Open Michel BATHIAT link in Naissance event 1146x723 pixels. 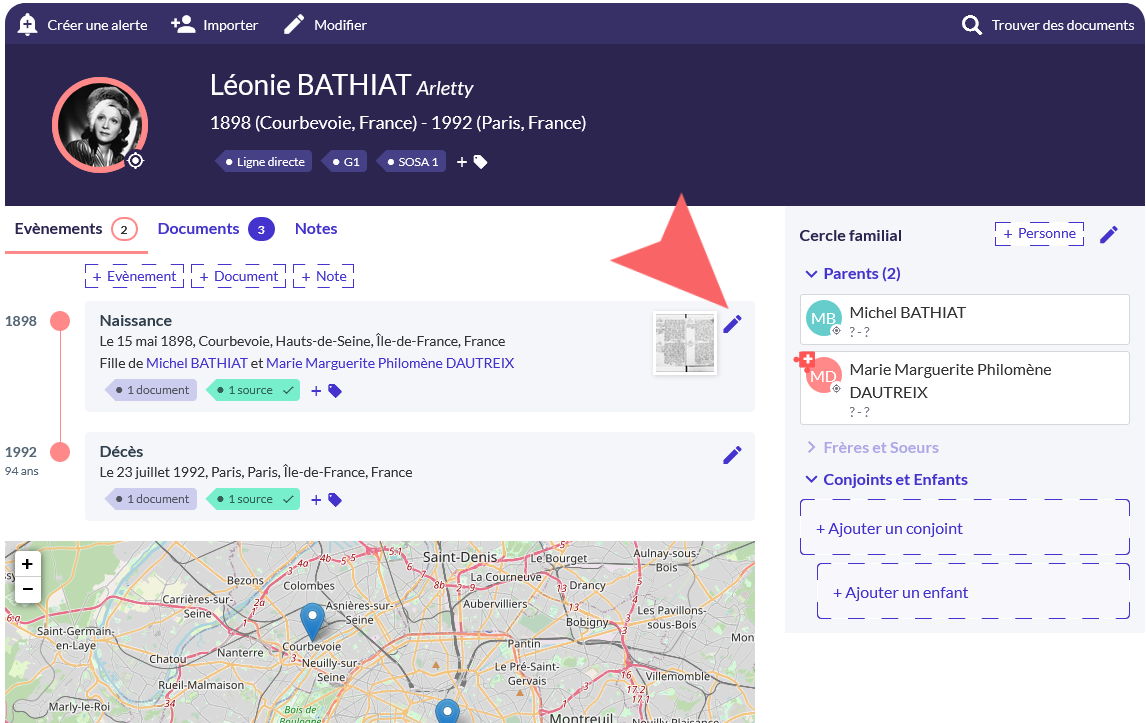pos(197,363)
